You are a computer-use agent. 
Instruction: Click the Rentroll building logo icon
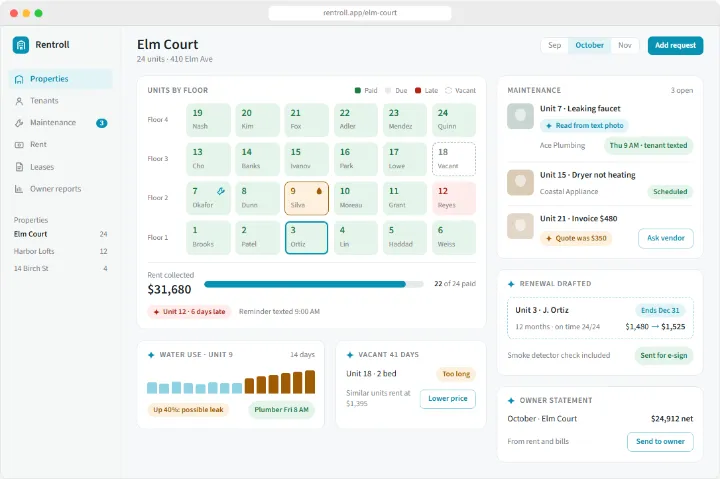click(x=21, y=45)
